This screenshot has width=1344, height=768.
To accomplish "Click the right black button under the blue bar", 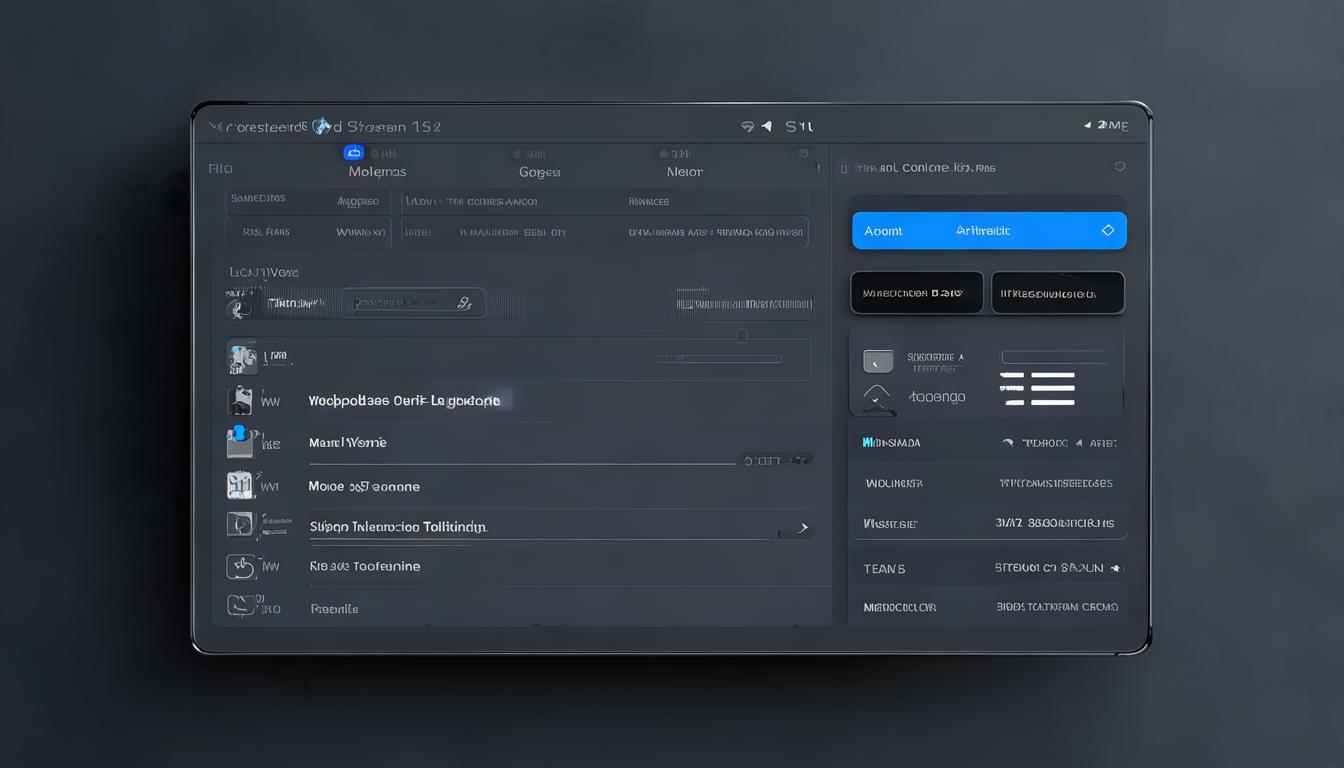I will tap(1057, 293).
